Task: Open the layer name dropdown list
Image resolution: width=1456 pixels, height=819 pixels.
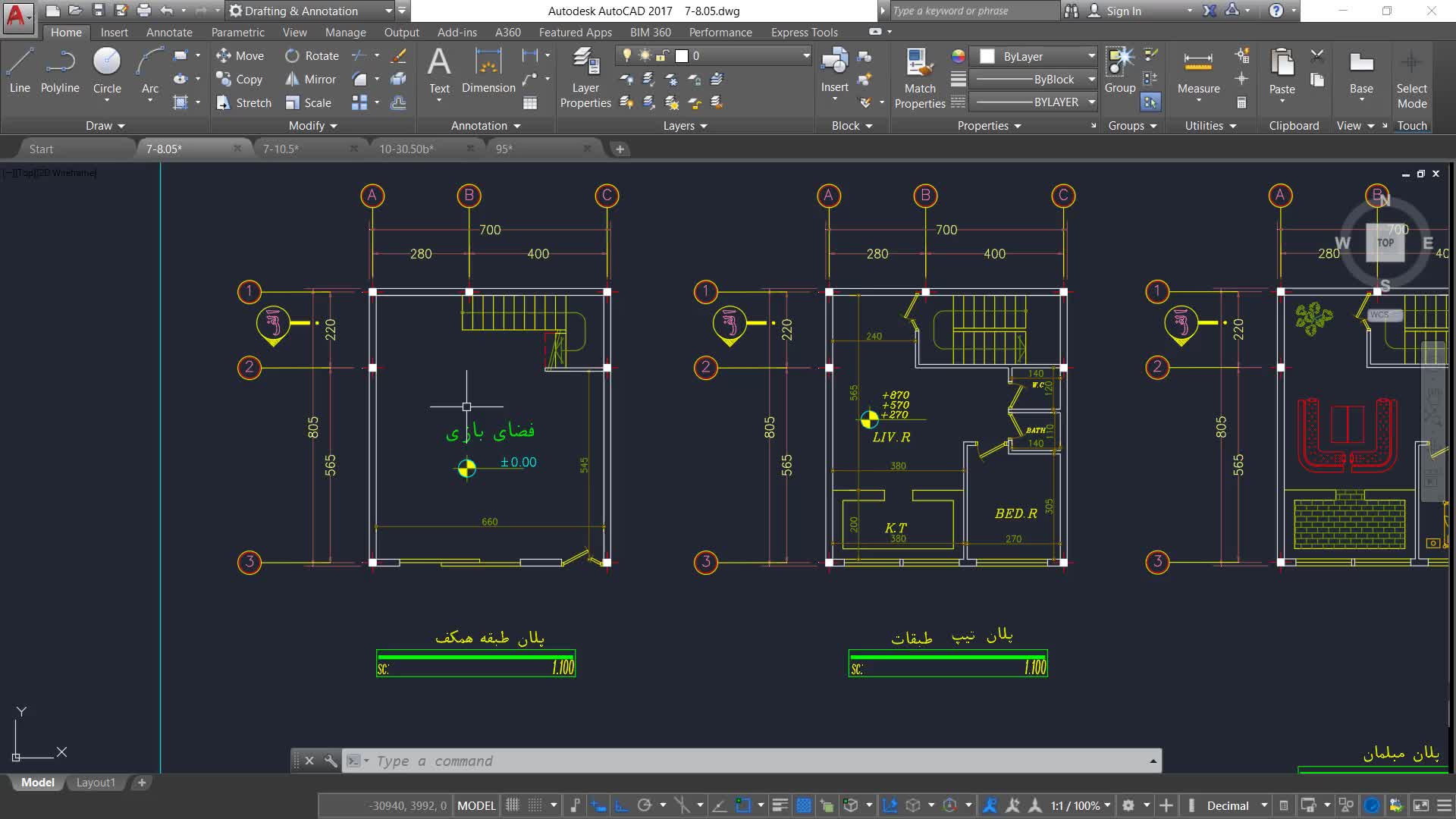Action: (x=805, y=56)
